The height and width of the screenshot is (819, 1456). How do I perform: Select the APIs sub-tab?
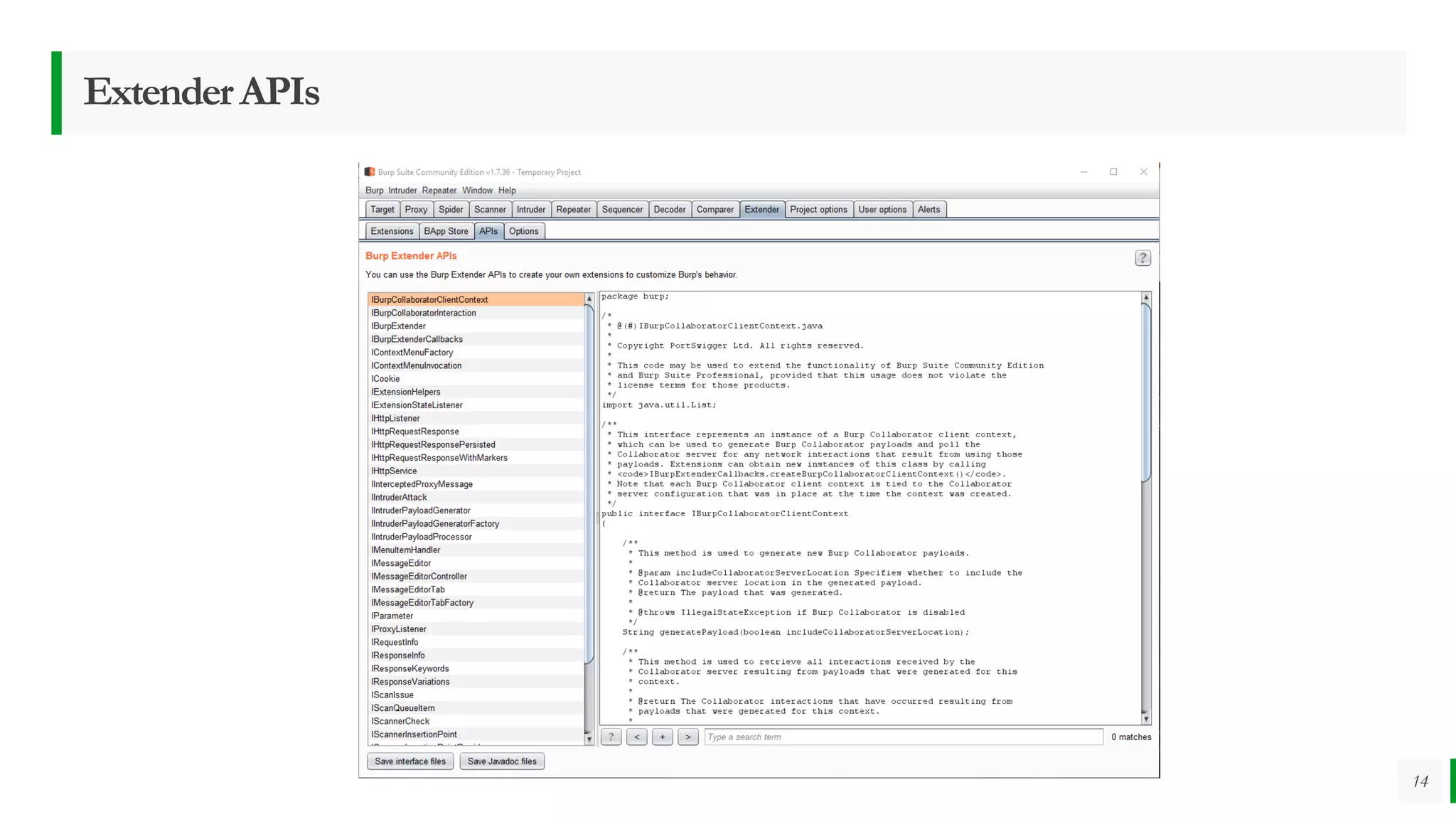click(488, 231)
